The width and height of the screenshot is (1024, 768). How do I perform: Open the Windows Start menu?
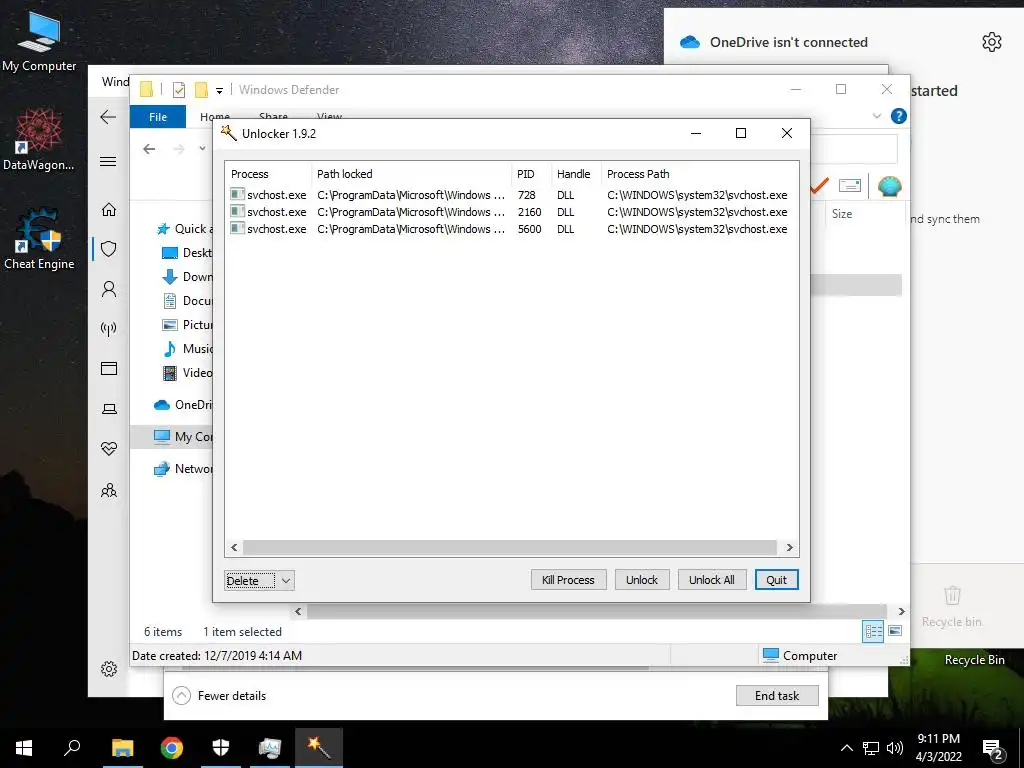(24, 748)
